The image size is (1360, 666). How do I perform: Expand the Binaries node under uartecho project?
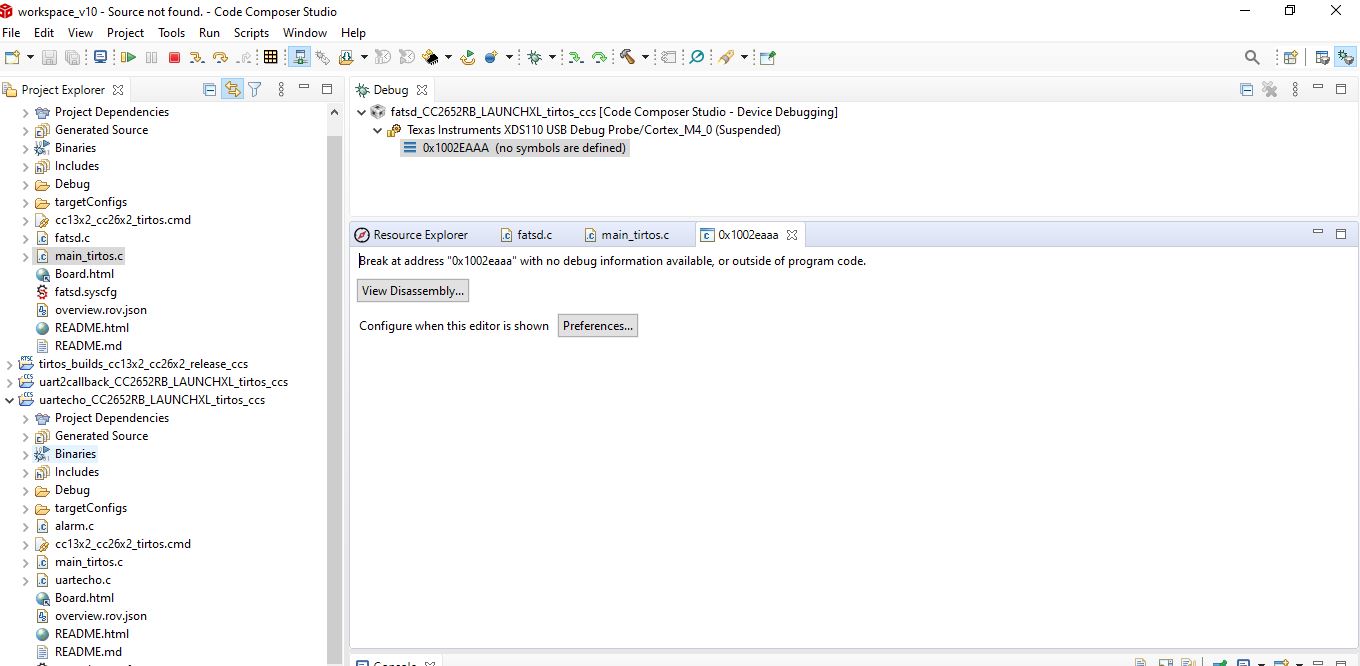click(26, 454)
